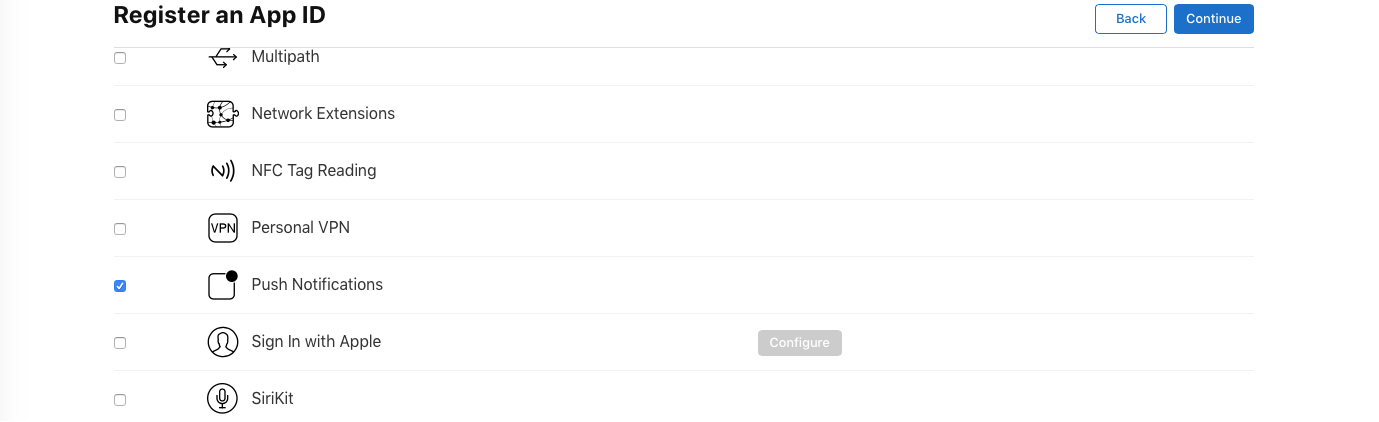This screenshot has width=1379, height=422.
Task: Uncheck the Push Notifications checkbox
Action: pos(120,286)
